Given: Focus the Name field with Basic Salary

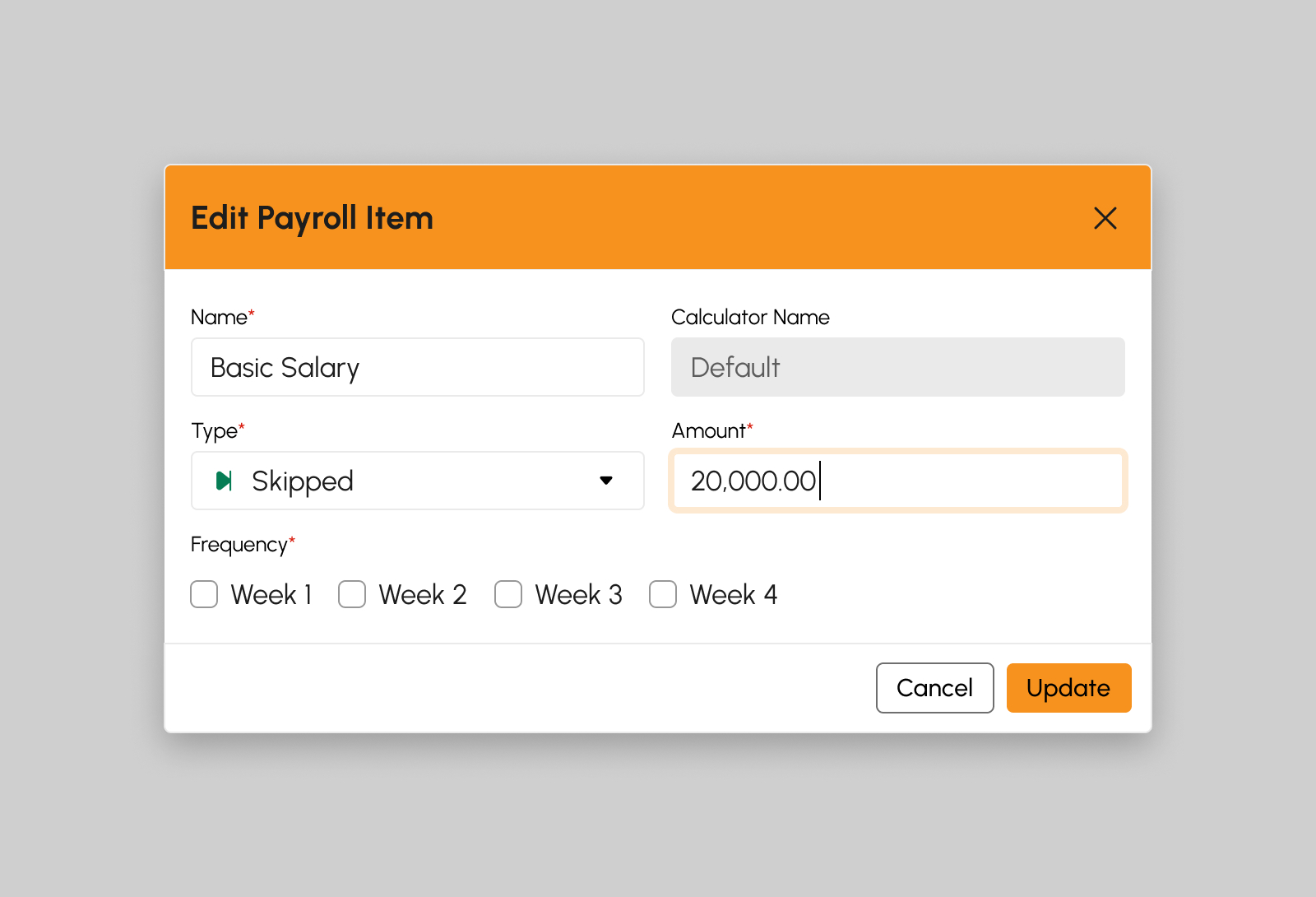Looking at the screenshot, I should (x=418, y=367).
